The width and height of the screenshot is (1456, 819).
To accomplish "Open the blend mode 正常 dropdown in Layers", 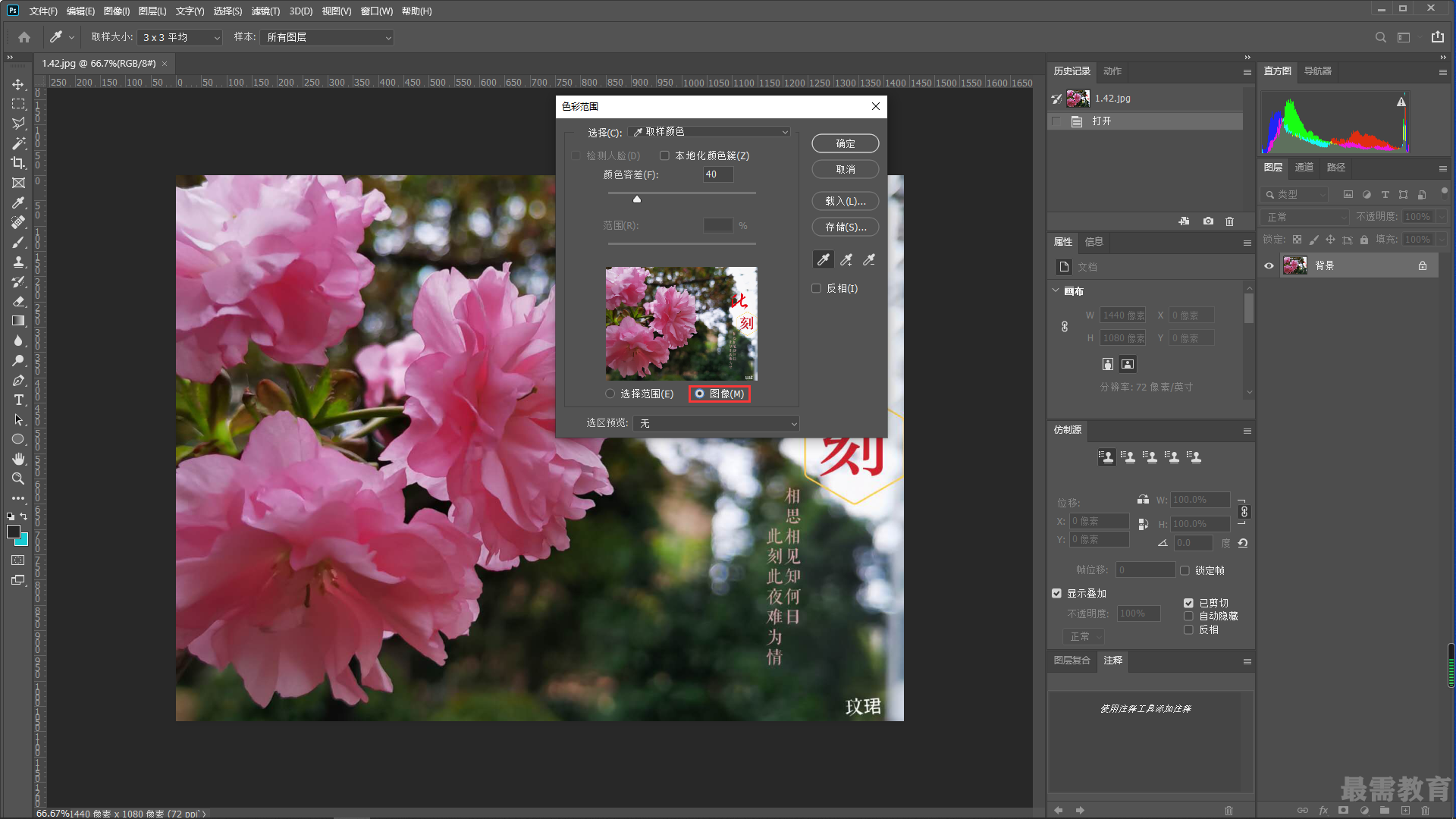I will pyautogui.click(x=1305, y=217).
